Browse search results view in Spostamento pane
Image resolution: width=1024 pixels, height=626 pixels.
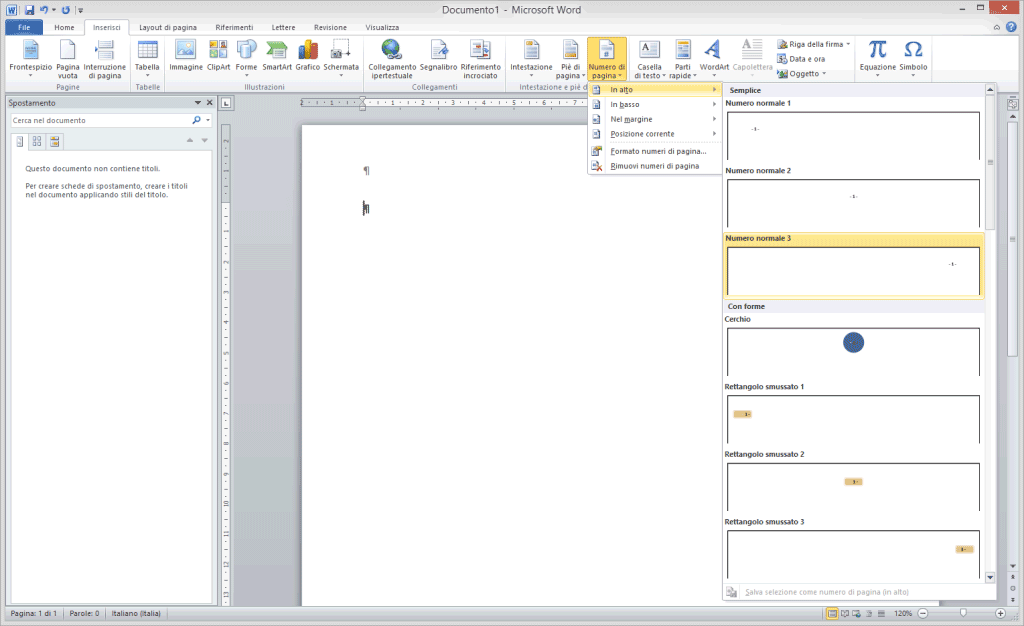click(55, 141)
